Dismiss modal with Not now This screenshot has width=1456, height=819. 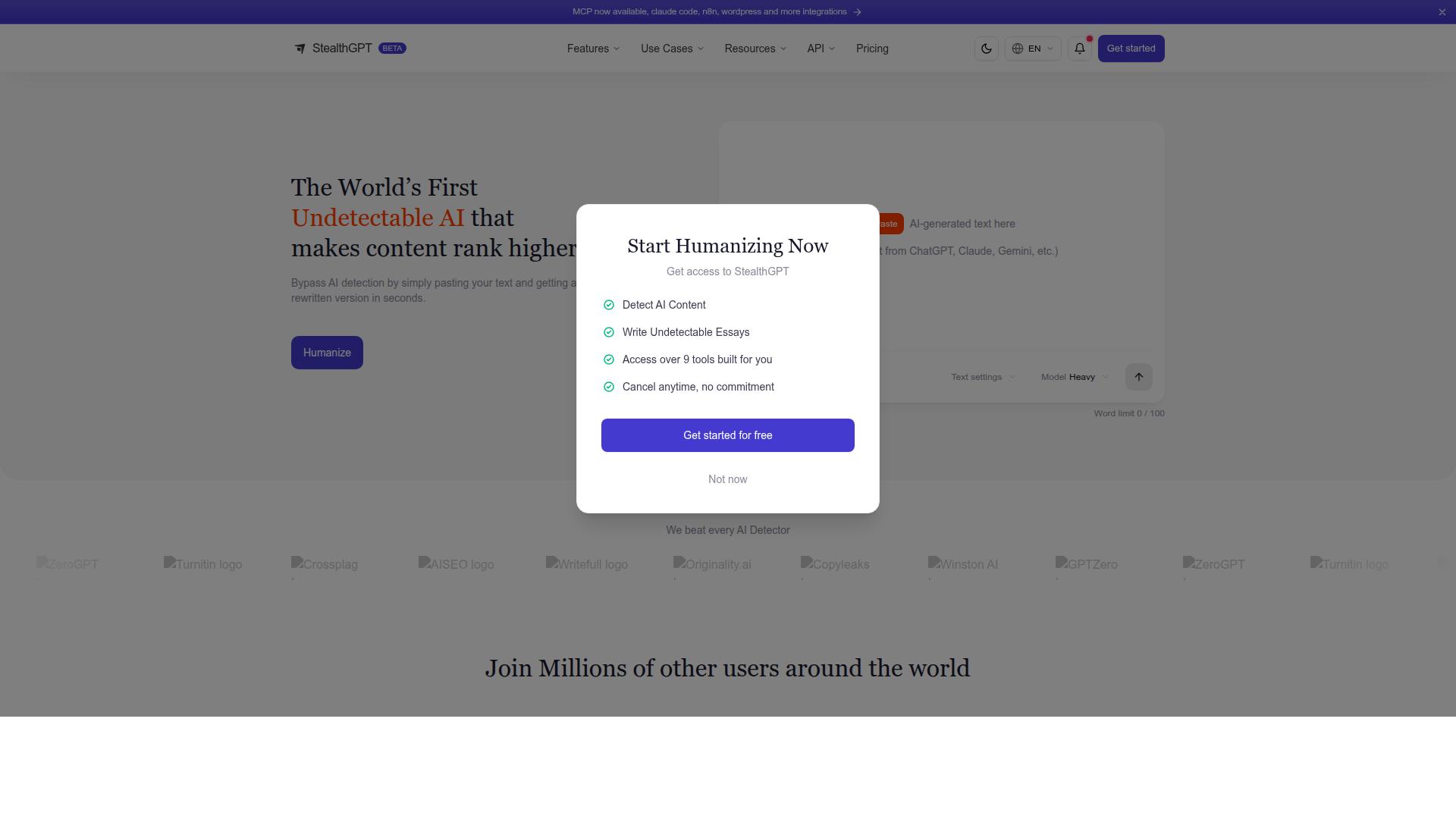coord(727,479)
